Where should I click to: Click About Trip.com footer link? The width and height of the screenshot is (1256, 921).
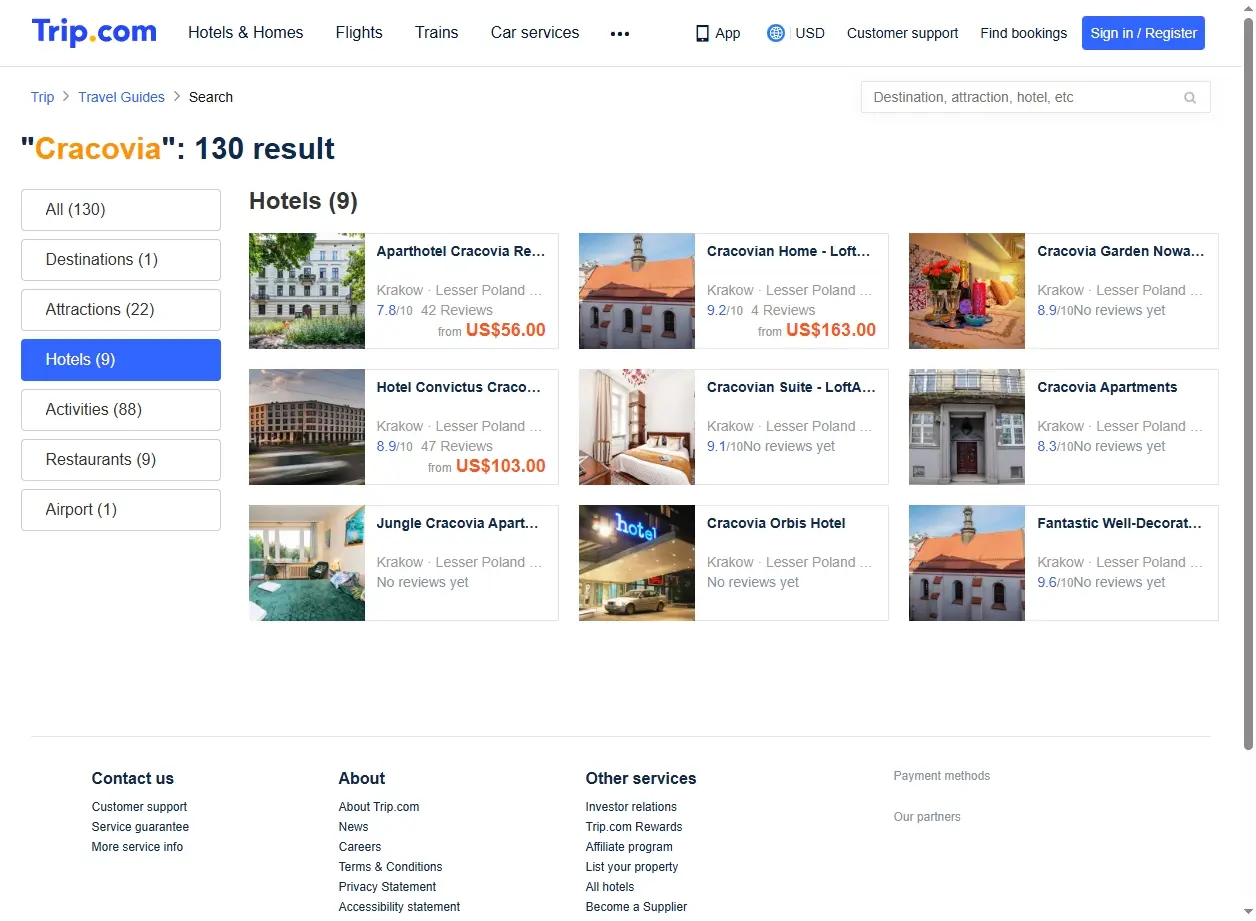coord(379,807)
